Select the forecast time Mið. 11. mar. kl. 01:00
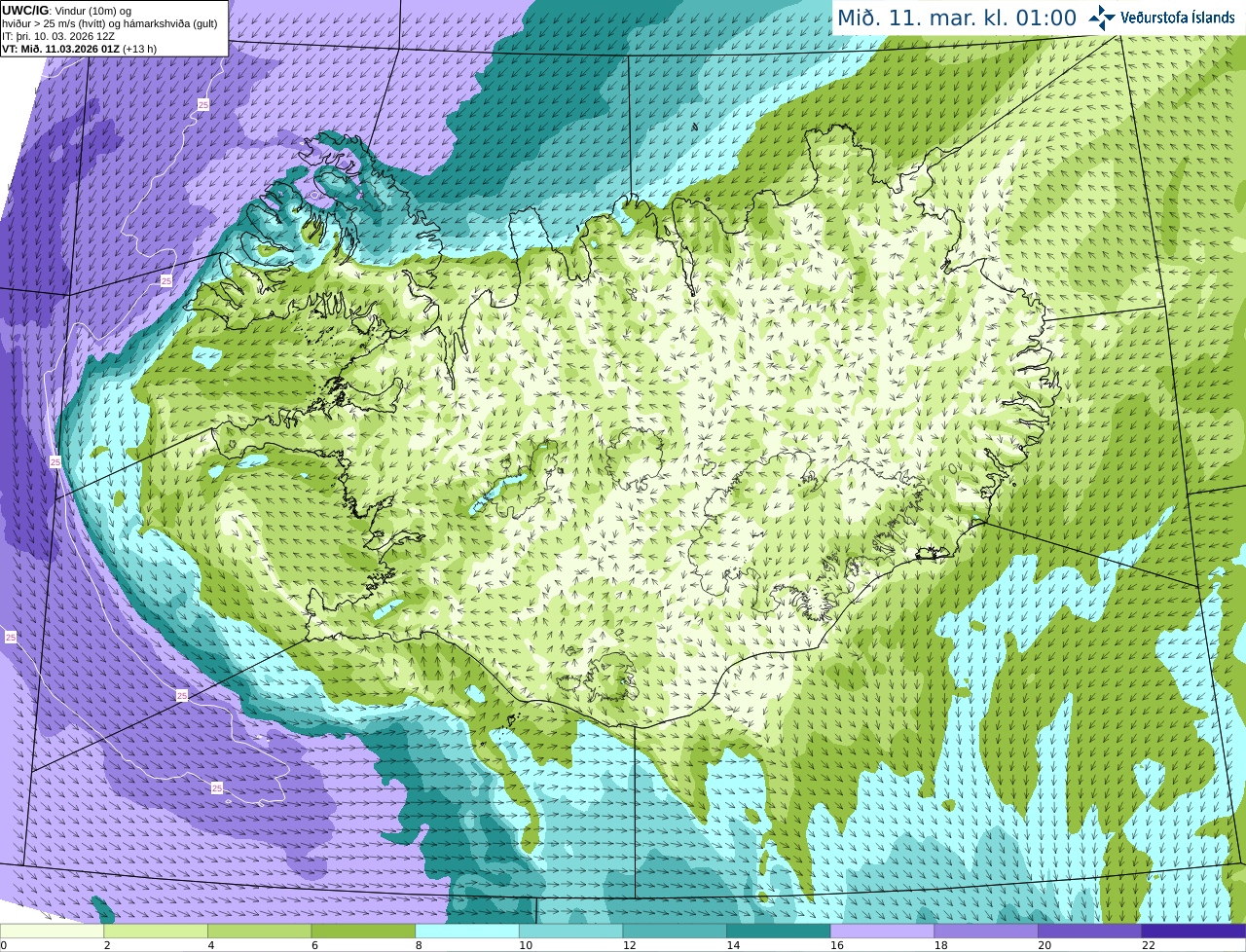This screenshot has width=1246, height=952. [957, 18]
